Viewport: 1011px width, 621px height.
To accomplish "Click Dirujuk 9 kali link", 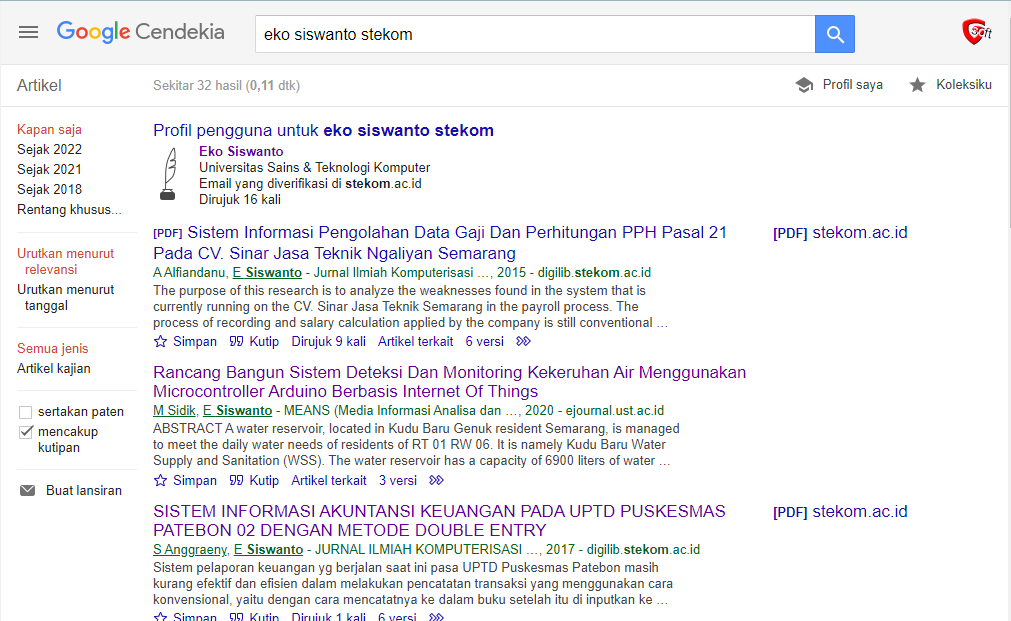I will coord(328,341).
